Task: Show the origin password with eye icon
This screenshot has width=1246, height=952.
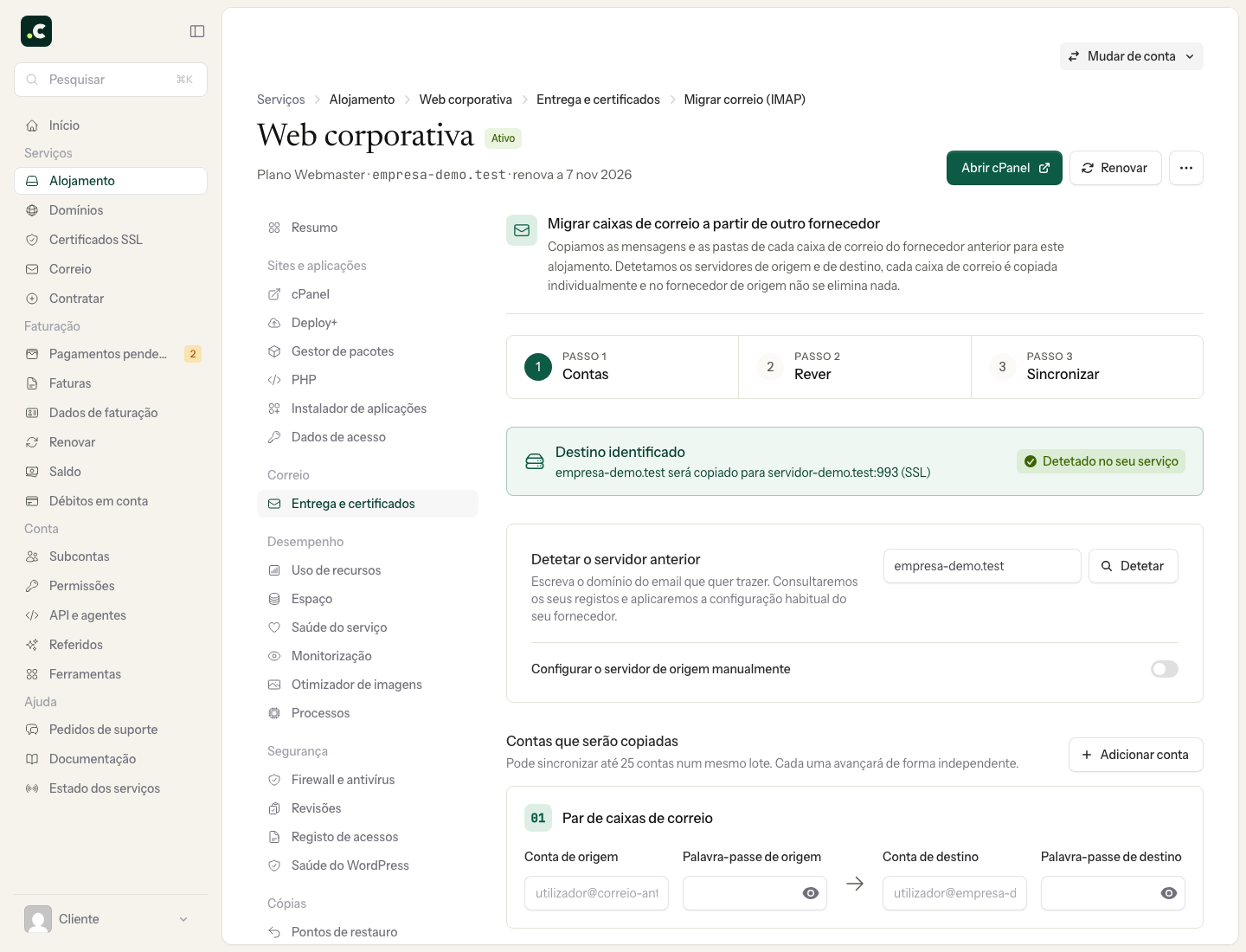Action: [x=811, y=893]
